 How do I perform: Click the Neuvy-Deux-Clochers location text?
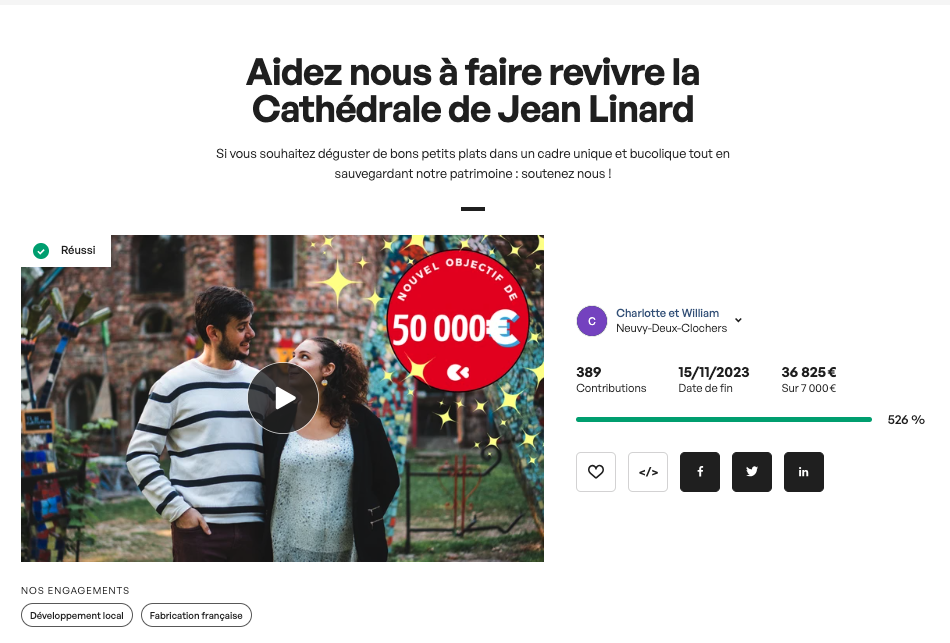coord(671,328)
